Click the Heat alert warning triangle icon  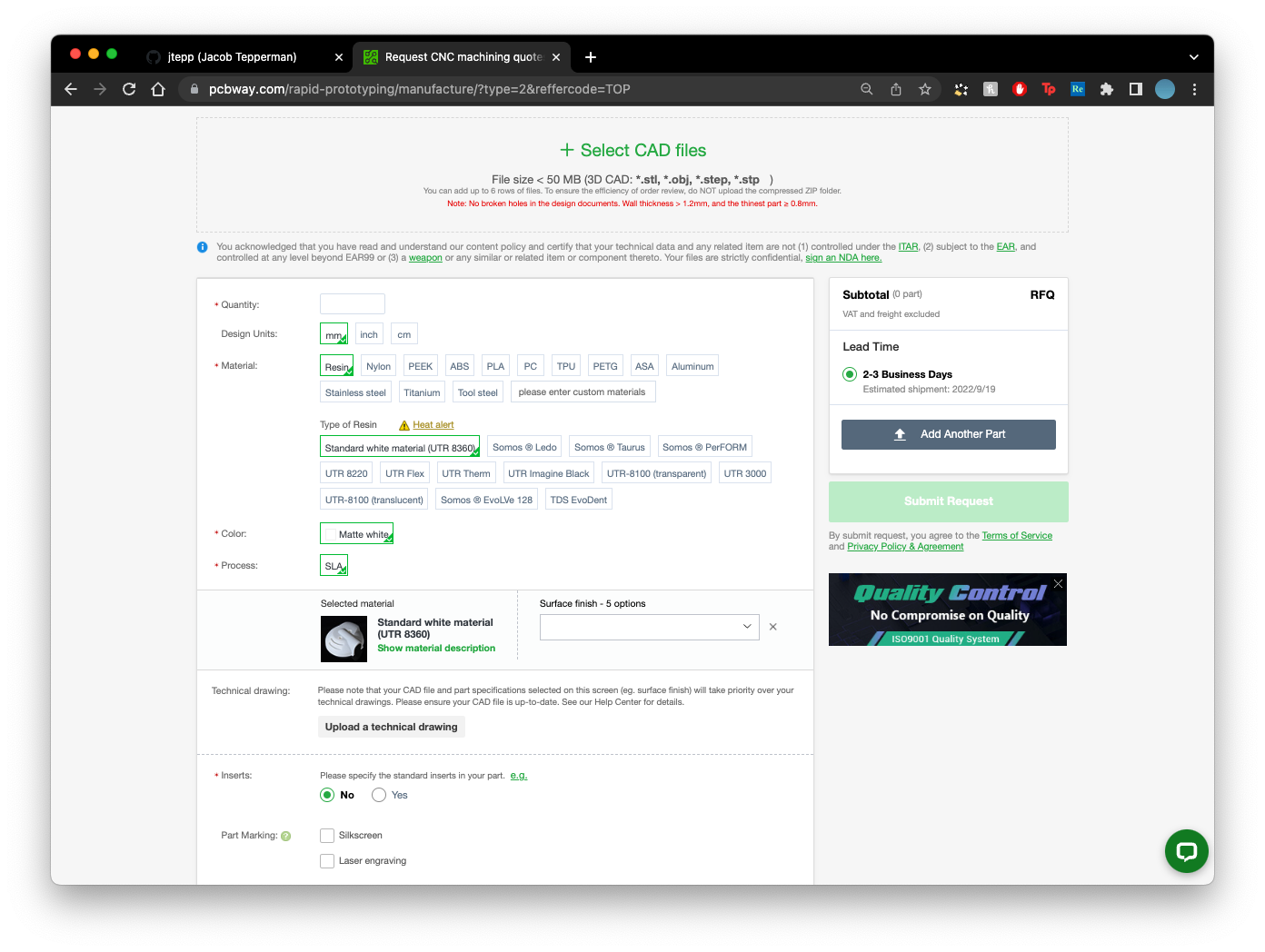[403, 424]
